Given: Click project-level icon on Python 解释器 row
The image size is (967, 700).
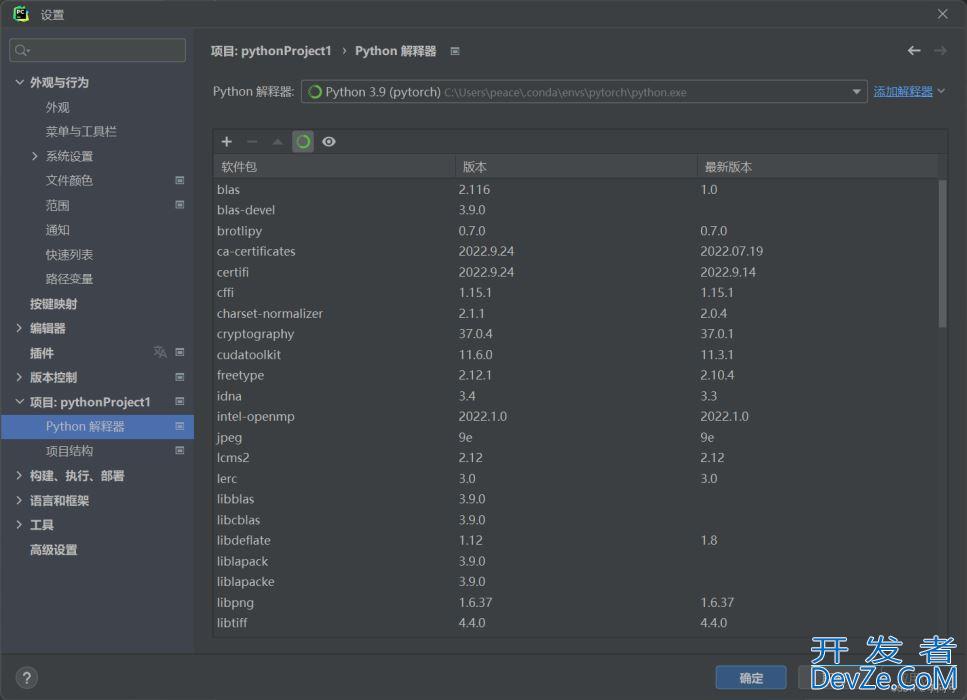Looking at the screenshot, I should point(179,426).
